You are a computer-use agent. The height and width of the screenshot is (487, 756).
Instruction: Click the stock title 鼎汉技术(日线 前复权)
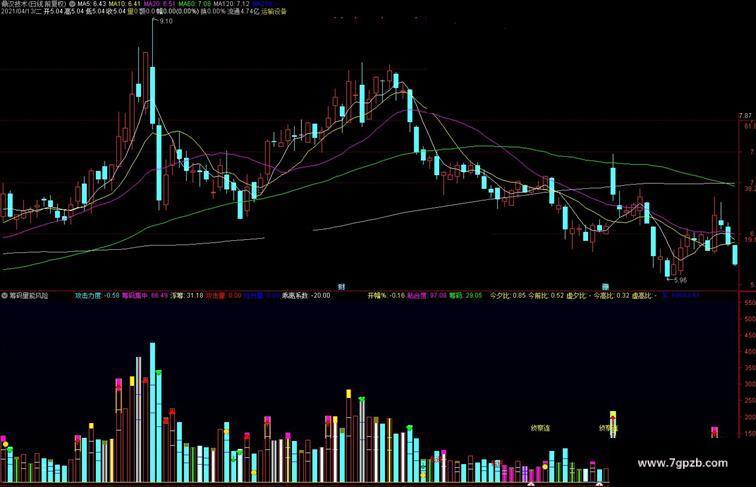coord(33,4)
